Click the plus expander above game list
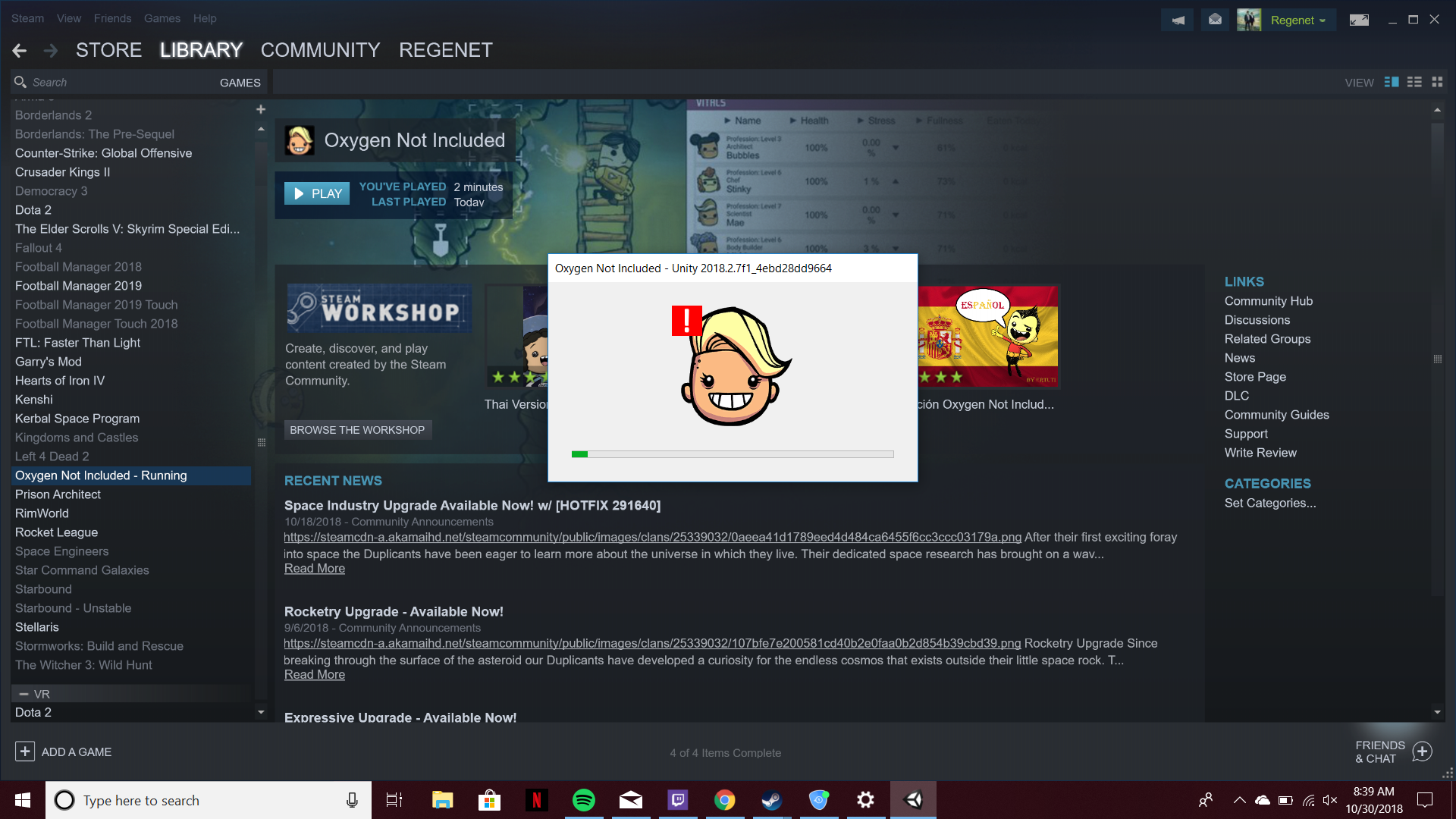Image resolution: width=1456 pixels, height=819 pixels. coord(261,109)
